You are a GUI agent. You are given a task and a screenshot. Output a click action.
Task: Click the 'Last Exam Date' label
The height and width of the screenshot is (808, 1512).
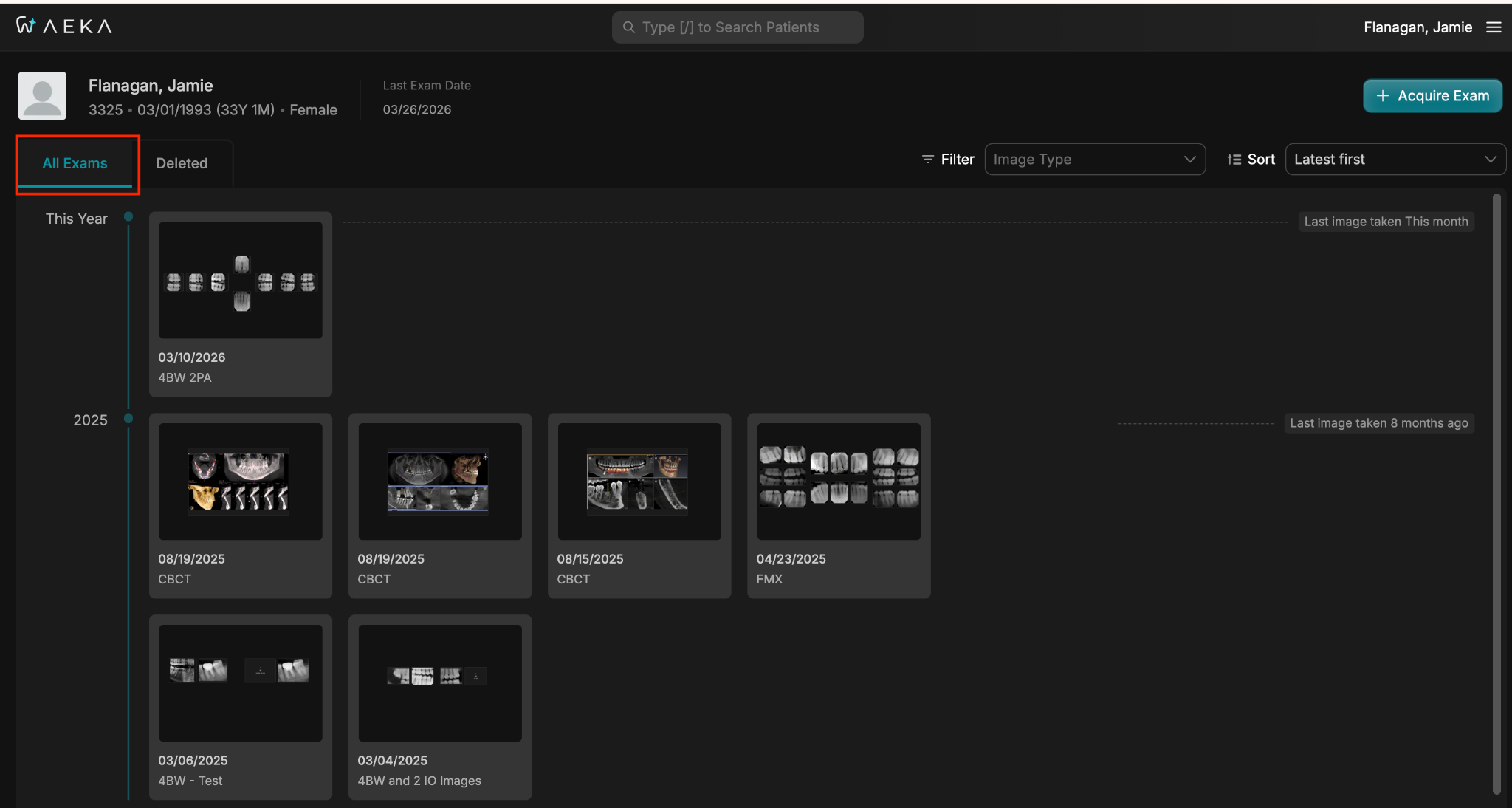click(427, 86)
